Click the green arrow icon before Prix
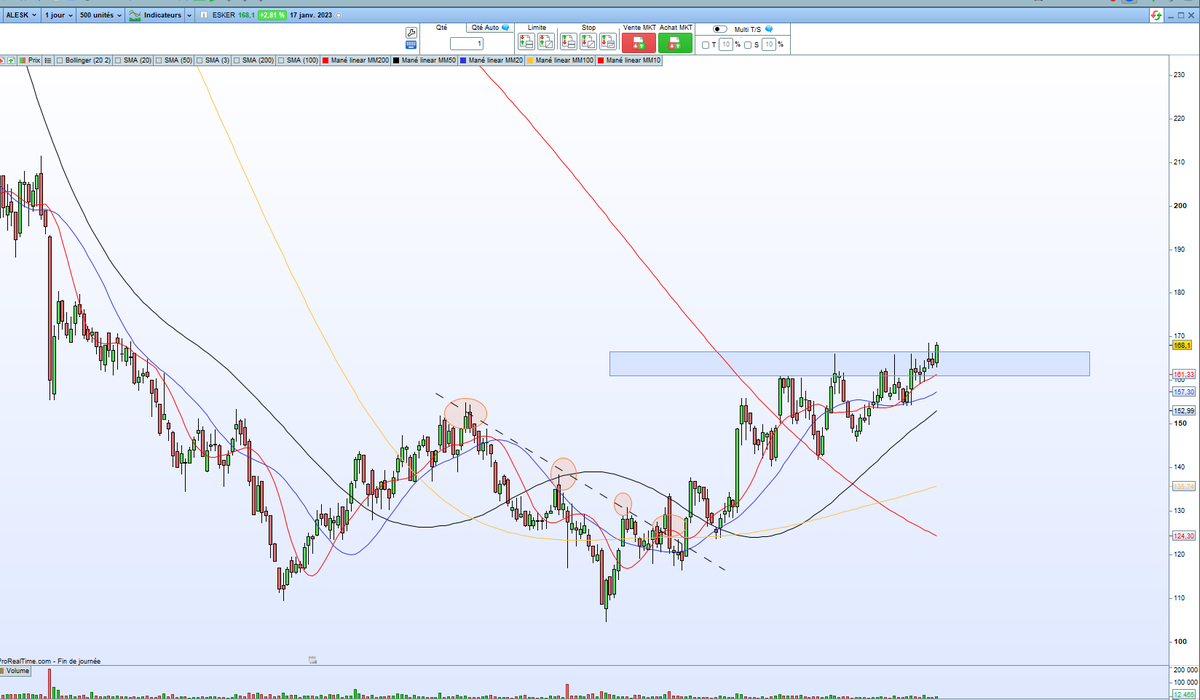Image resolution: width=1200 pixels, height=700 pixels. tap(11, 60)
